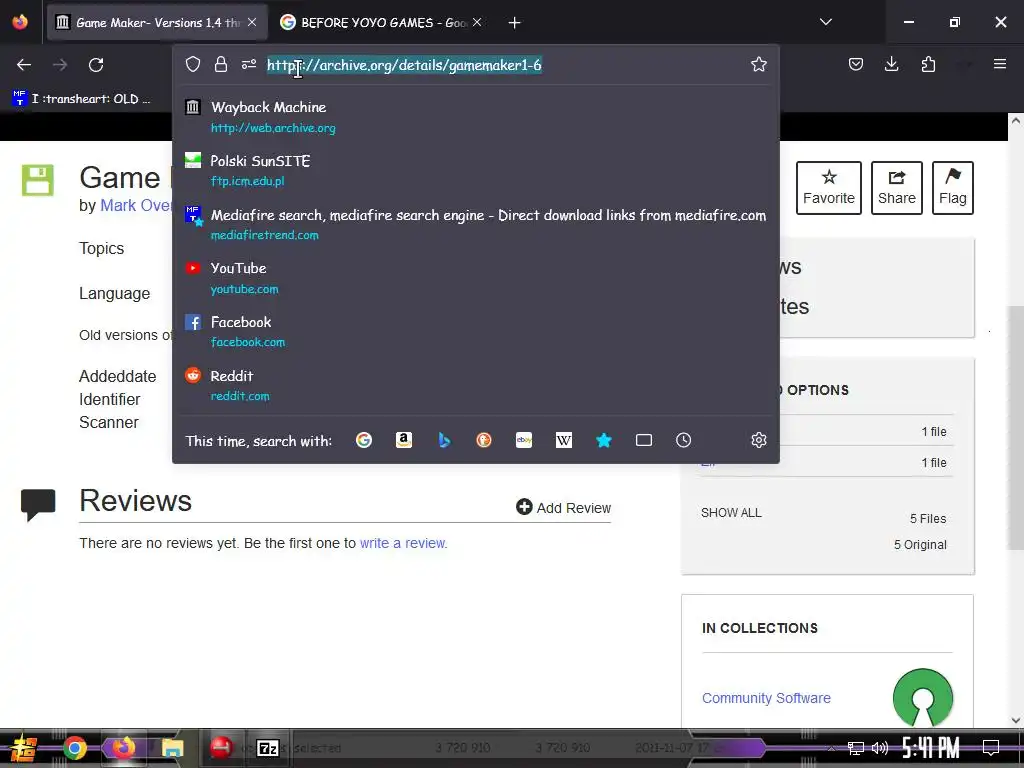The width and height of the screenshot is (1024, 768).
Task: Close the BEFORE YOYO GAMES tab
Action: point(477,22)
